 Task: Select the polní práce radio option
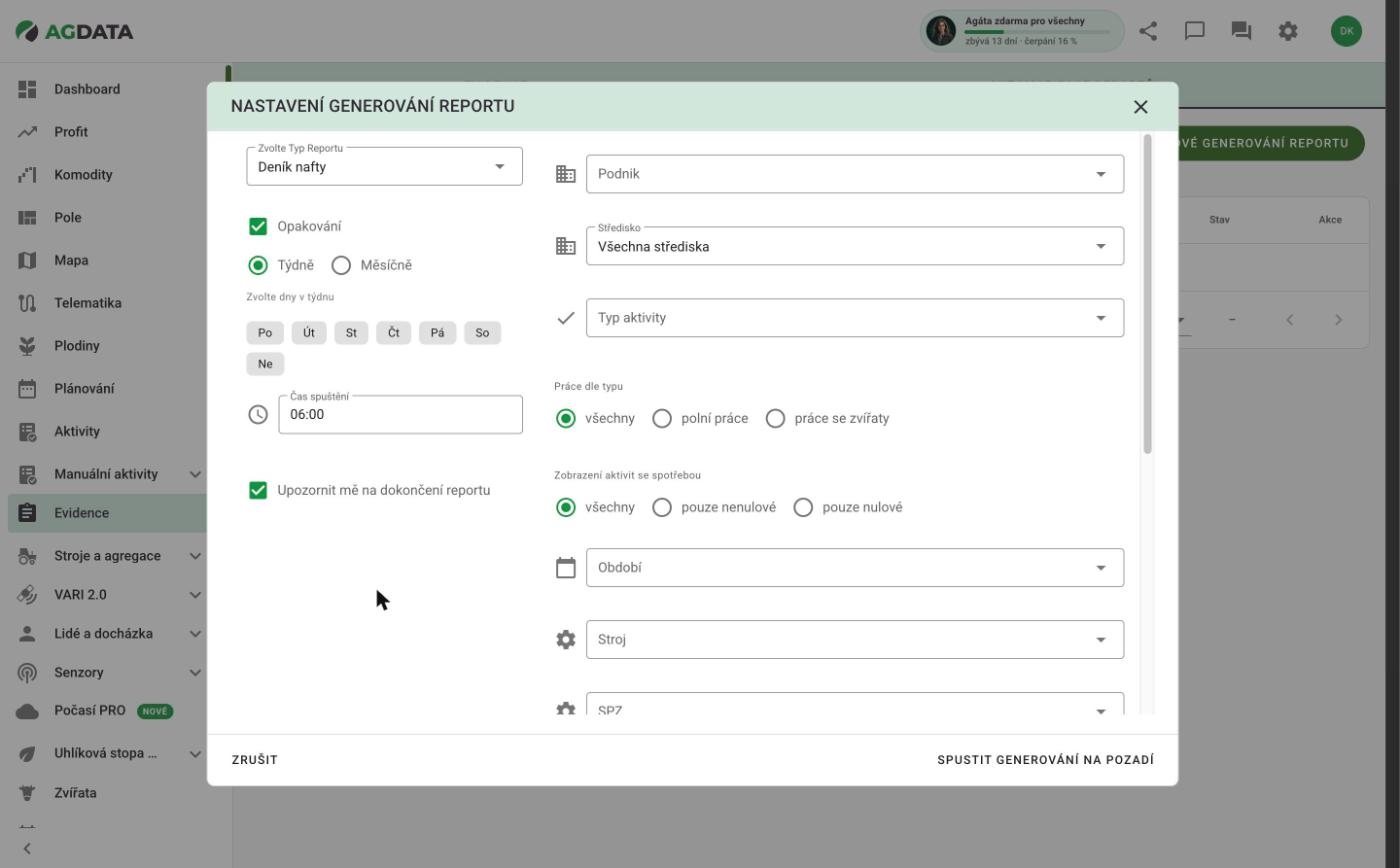coord(662,418)
